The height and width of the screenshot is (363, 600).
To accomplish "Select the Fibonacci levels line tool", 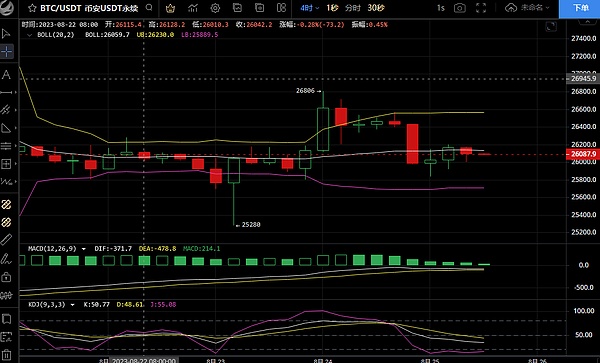I will [6, 146].
